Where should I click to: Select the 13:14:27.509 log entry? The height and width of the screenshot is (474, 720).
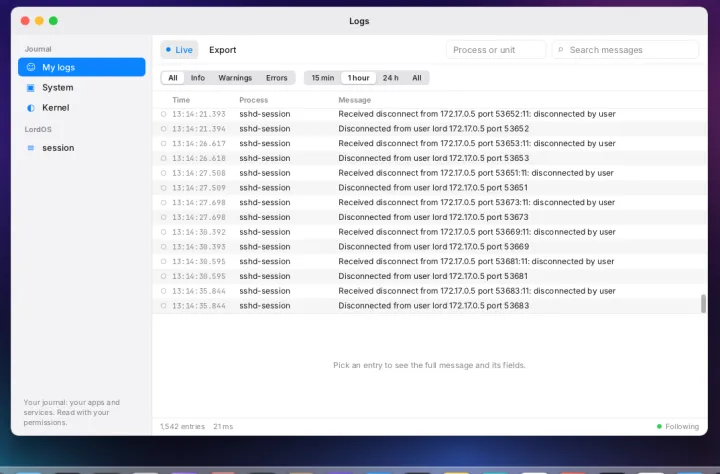[429, 187]
